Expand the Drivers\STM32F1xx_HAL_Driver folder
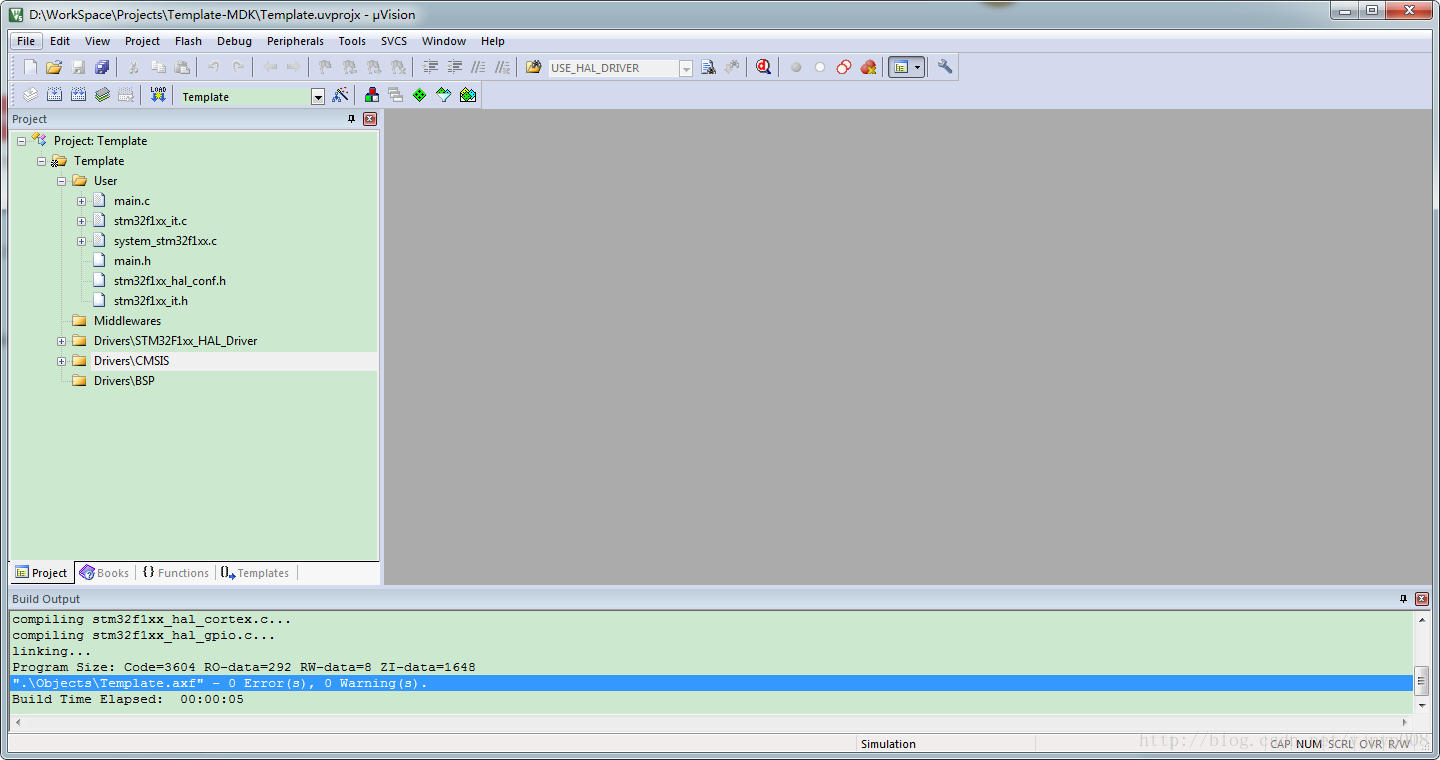1440x760 pixels. click(x=61, y=341)
